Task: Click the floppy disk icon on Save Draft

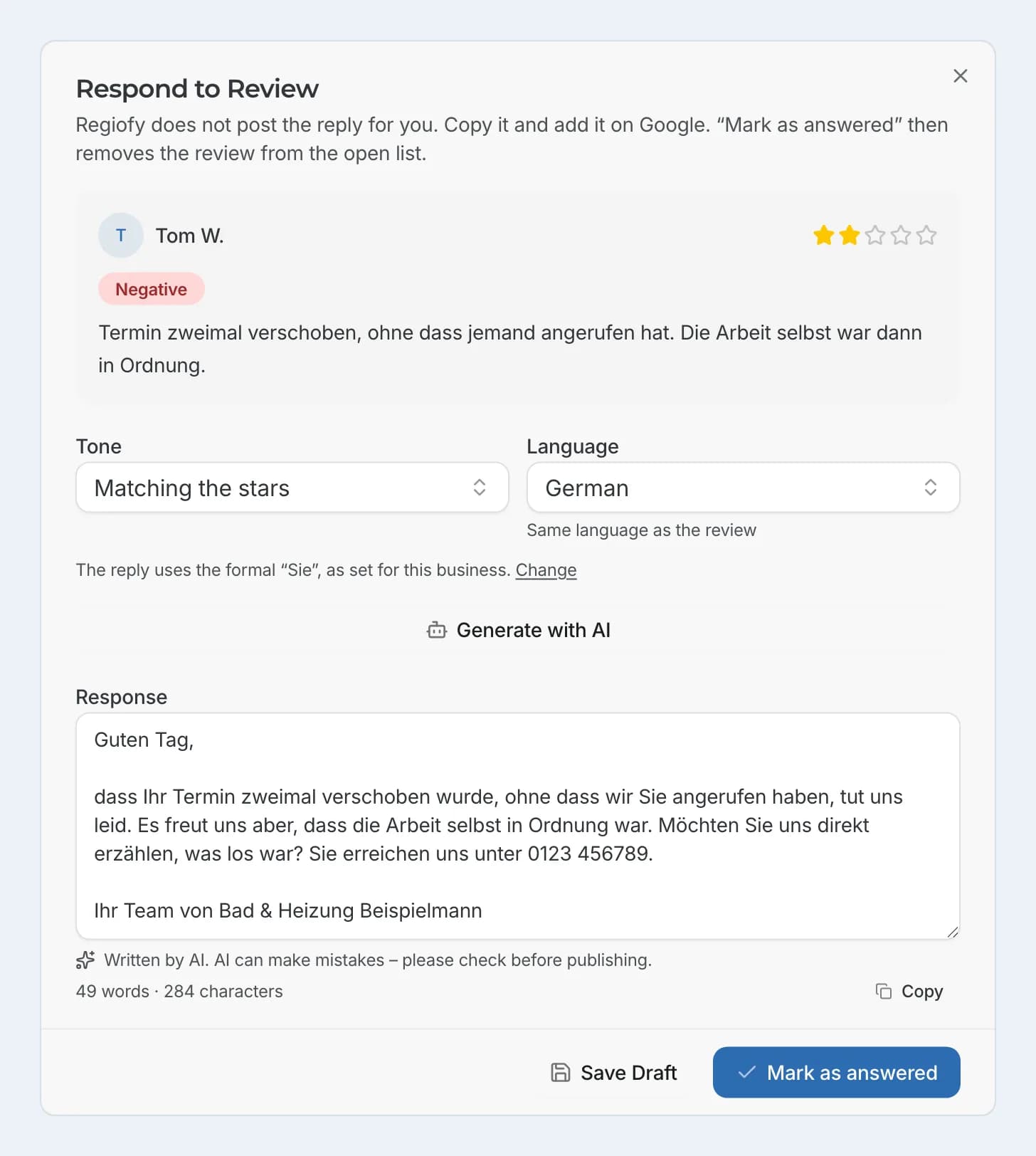Action: [561, 1073]
